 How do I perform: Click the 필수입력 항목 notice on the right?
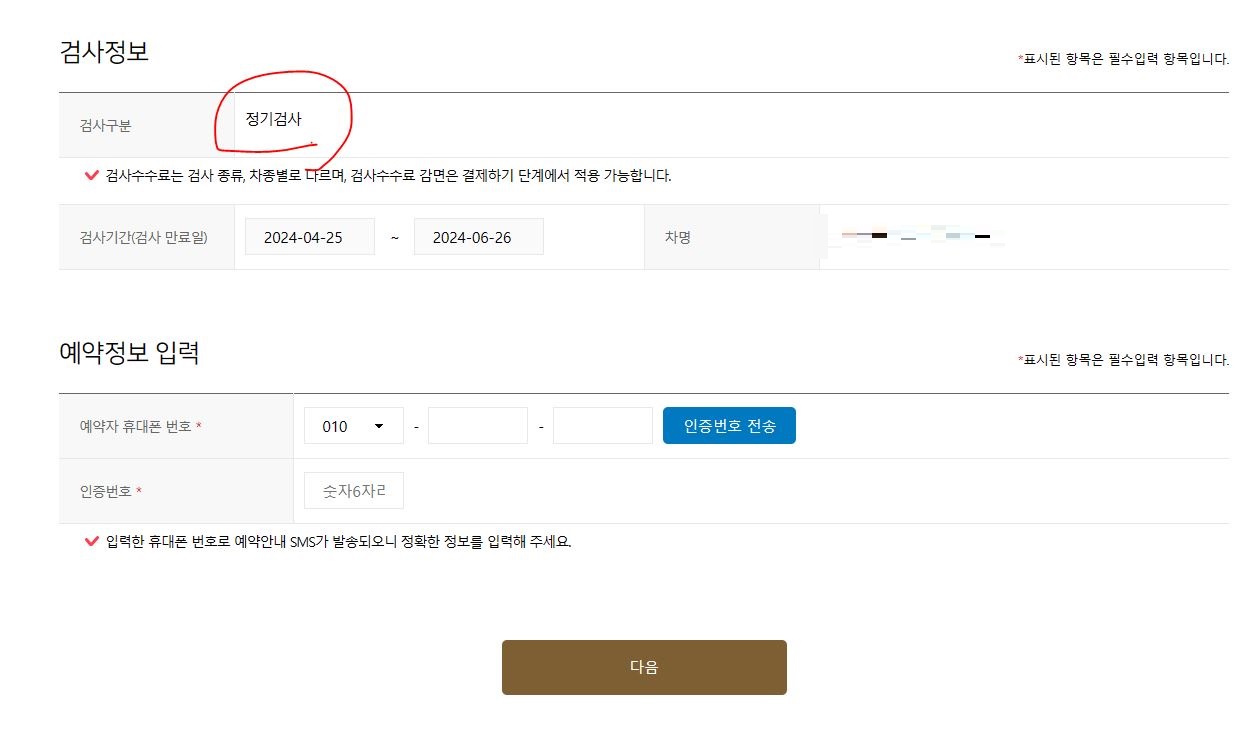pos(1125,59)
